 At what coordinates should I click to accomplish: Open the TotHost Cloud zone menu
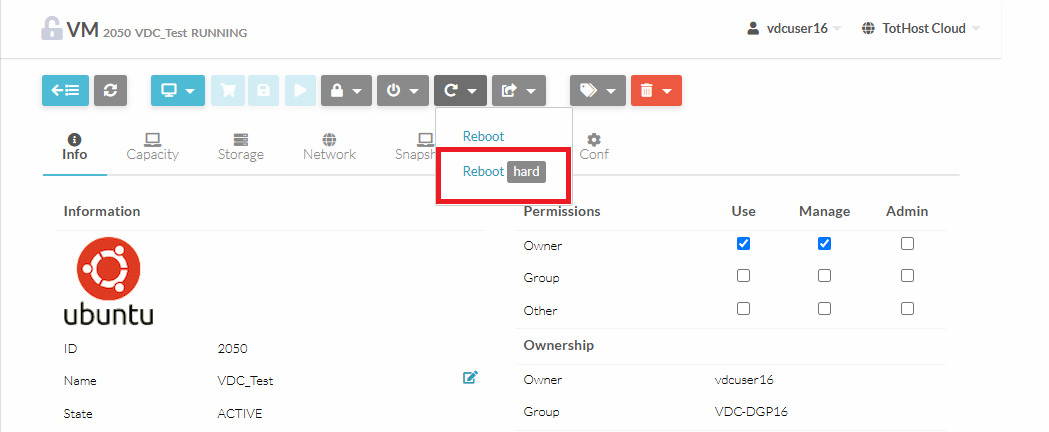pos(919,28)
